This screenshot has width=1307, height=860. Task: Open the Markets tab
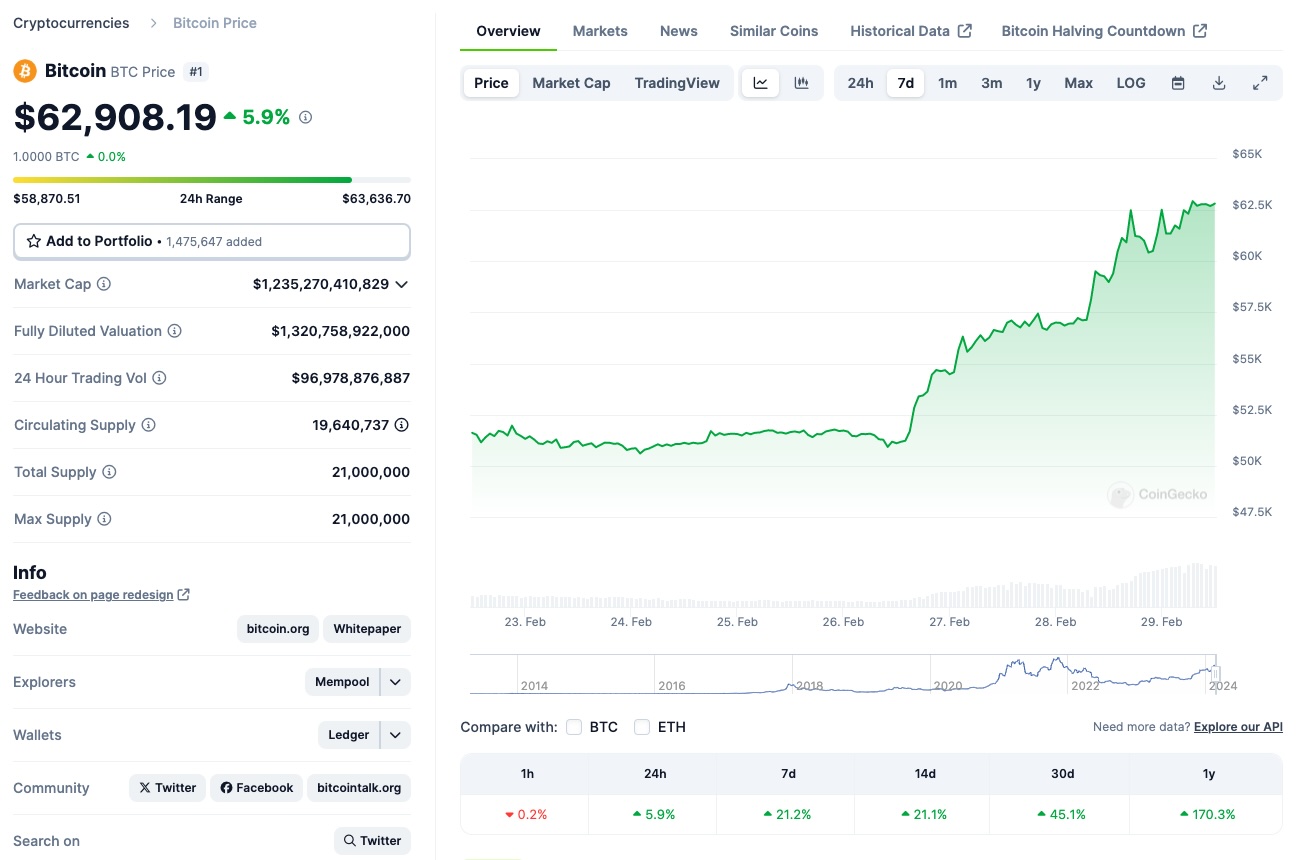[600, 31]
